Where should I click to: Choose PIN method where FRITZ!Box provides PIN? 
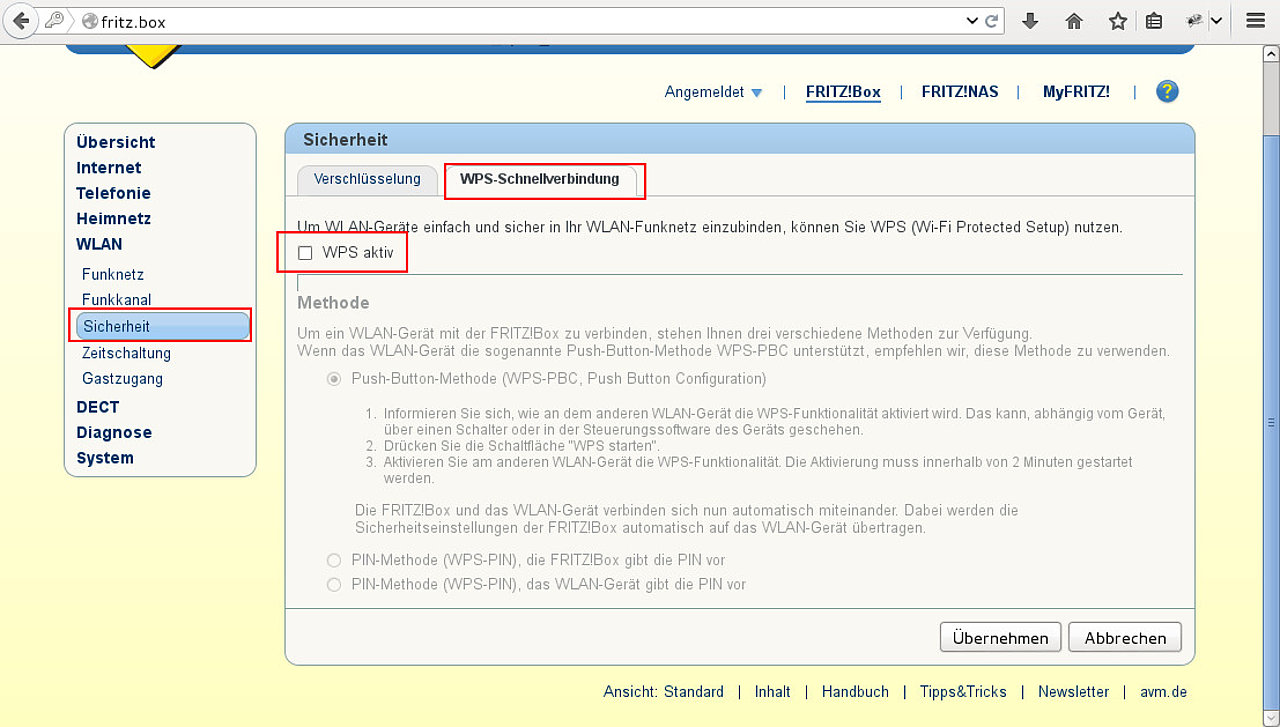[x=334, y=561]
